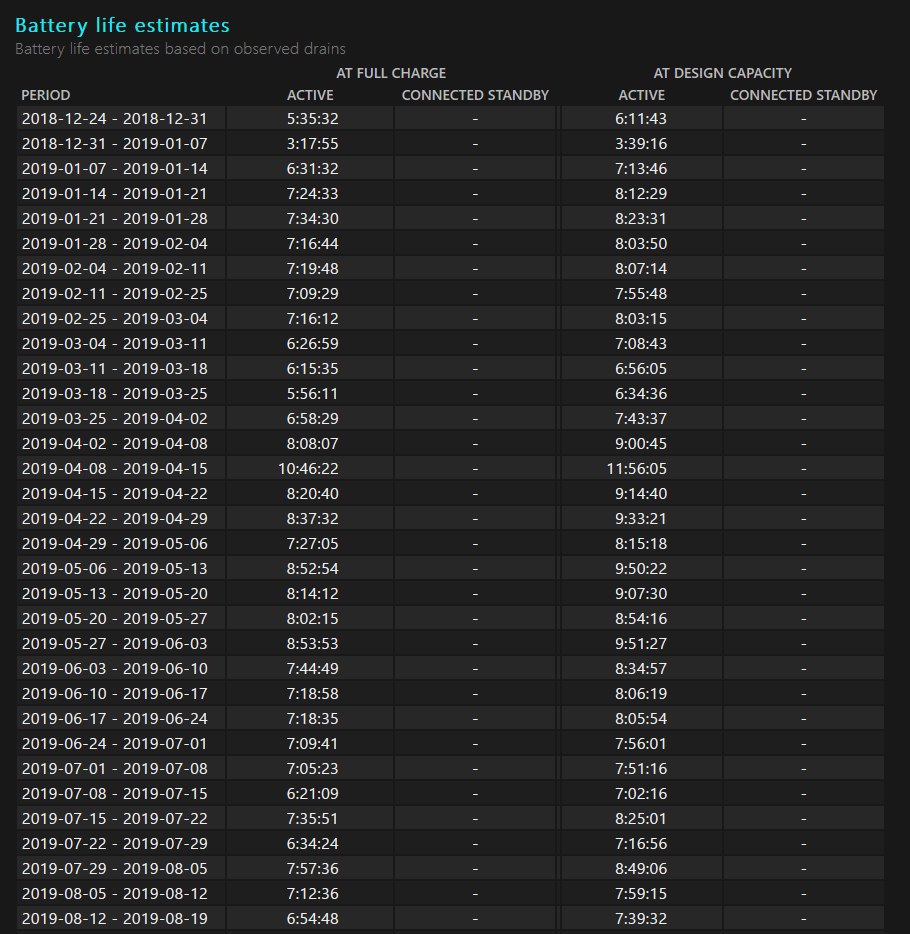The height and width of the screenshot is (934, 910).
Task: Select period 2019-04-02 - 2019-04-08
Action: click(114, 444)
